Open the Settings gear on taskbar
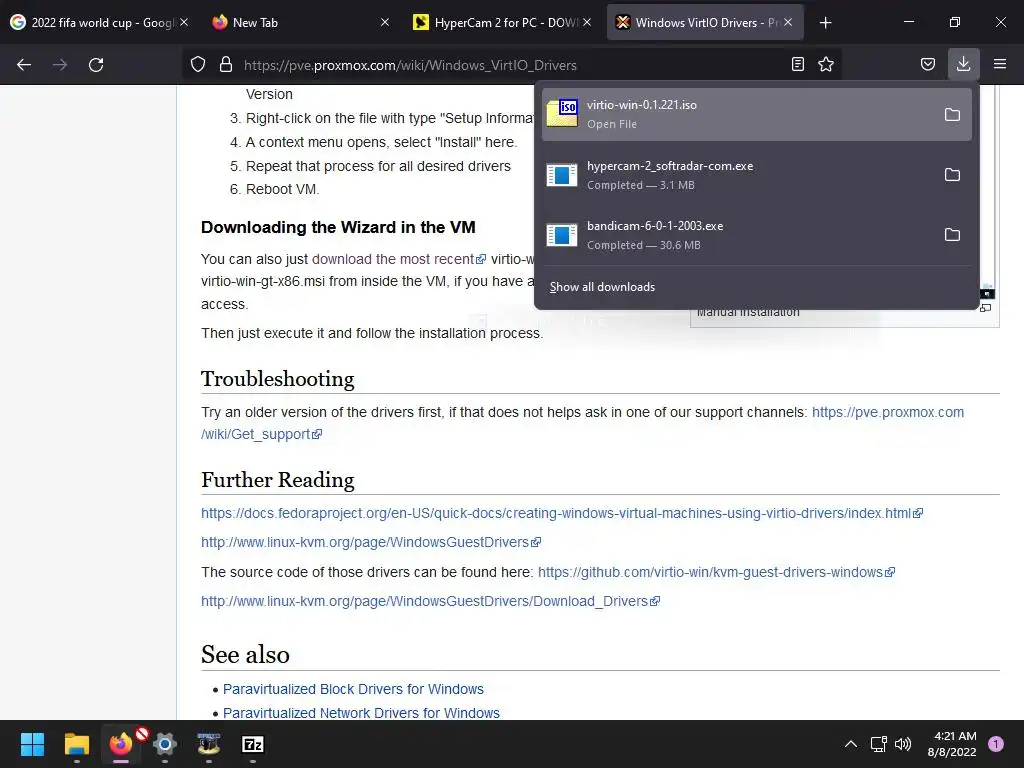The width and height of the screenshot is (1024, 768). (x=165, y=744)
